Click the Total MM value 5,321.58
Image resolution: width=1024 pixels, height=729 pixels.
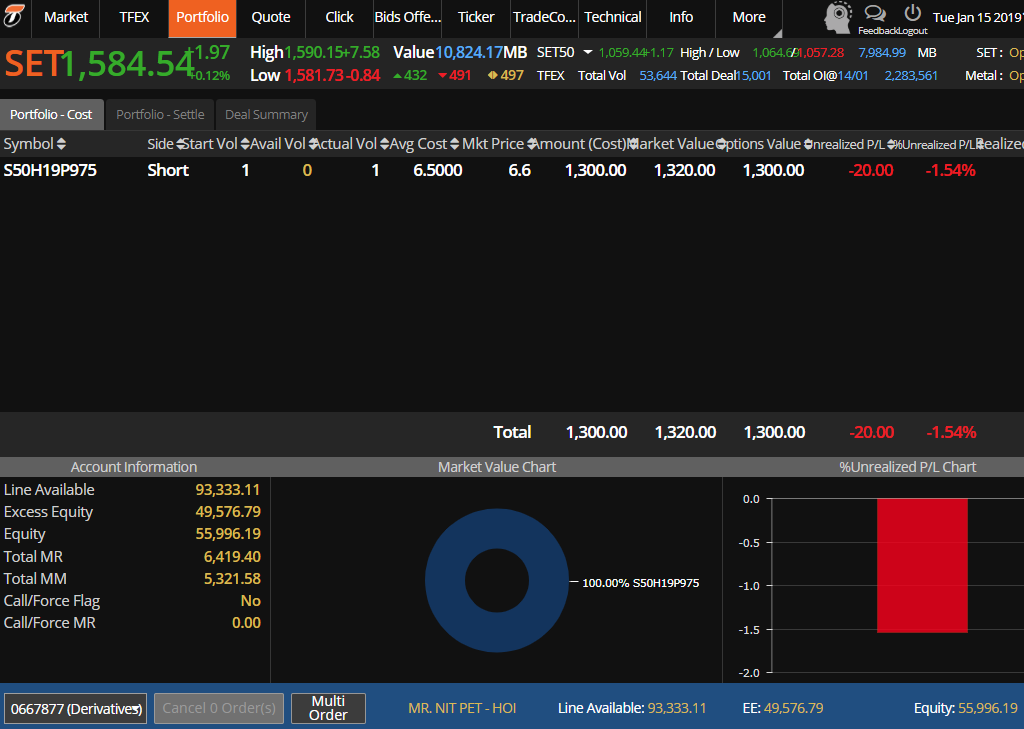tap(232, 579)
